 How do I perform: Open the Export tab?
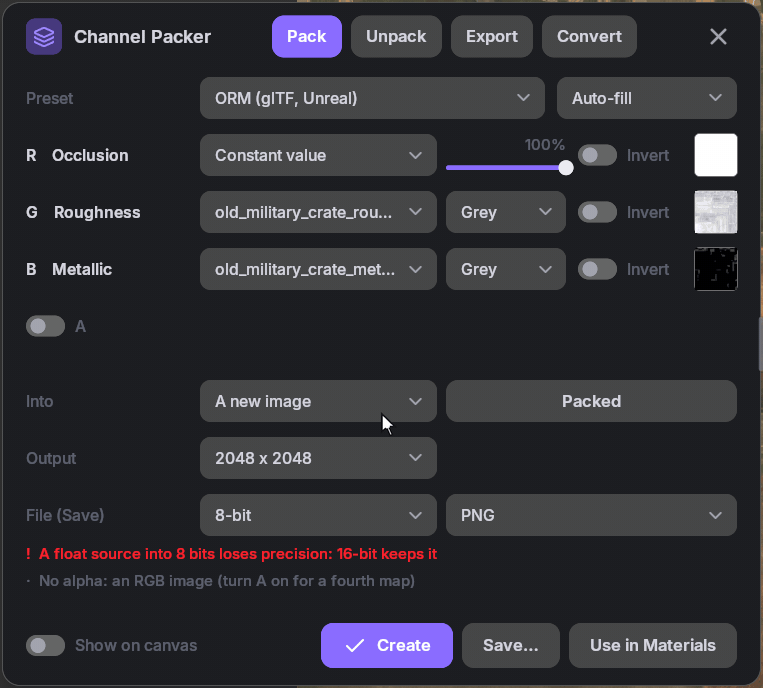pyautogui.click(x=491, y=36)
